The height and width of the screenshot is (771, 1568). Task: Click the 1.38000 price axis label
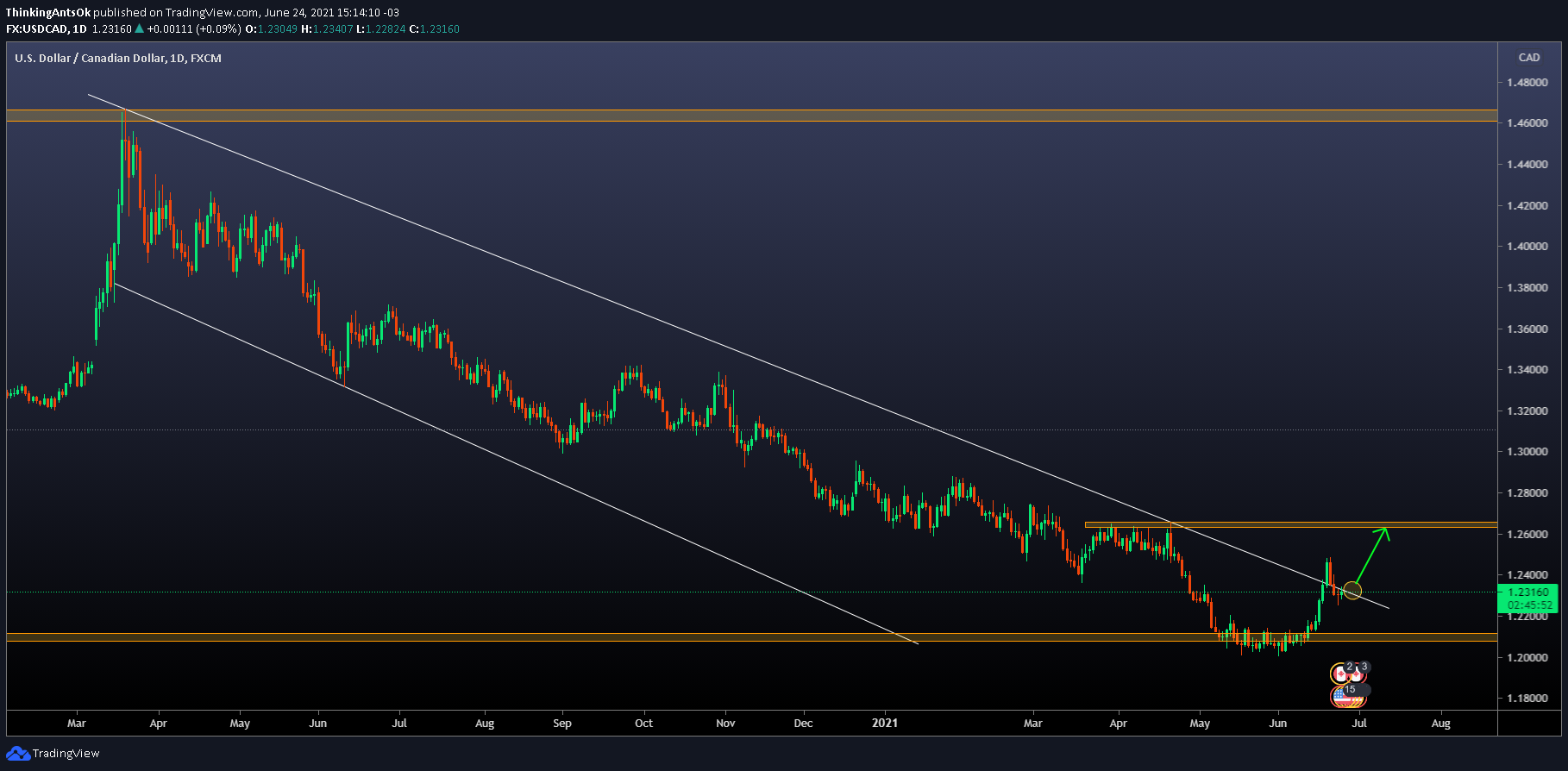[x=1527, y=288]
